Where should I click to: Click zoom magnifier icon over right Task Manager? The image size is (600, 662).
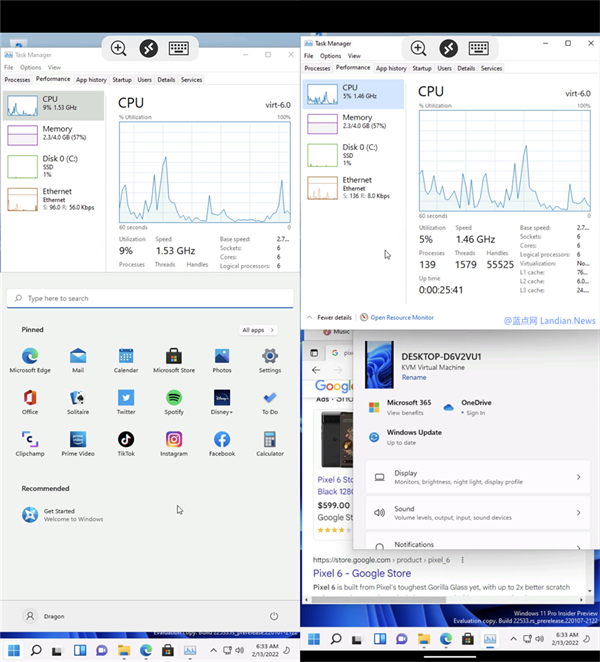pos(418,48)
